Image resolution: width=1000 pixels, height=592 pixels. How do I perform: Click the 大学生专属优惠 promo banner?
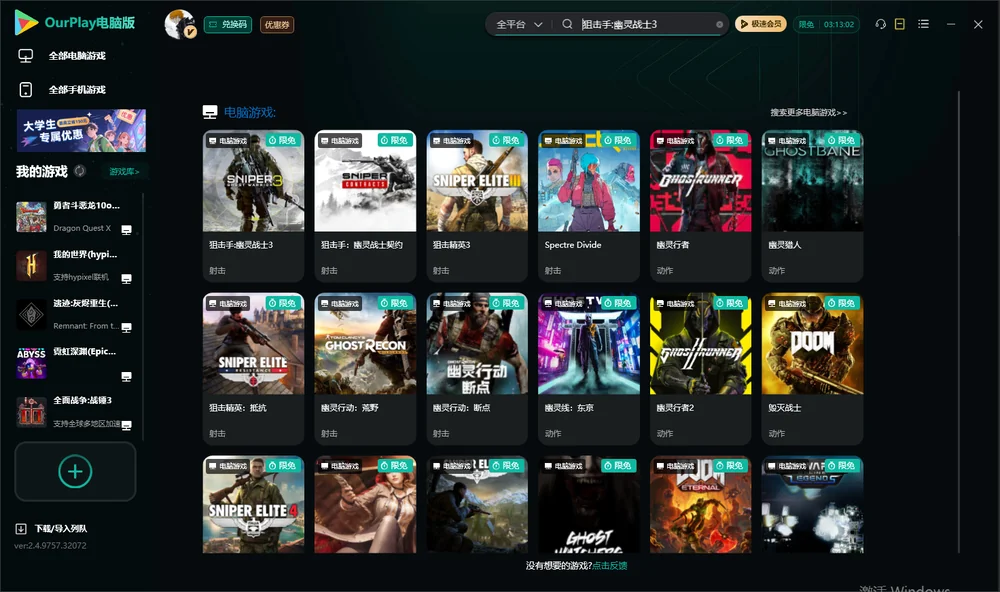click(82, 131)
